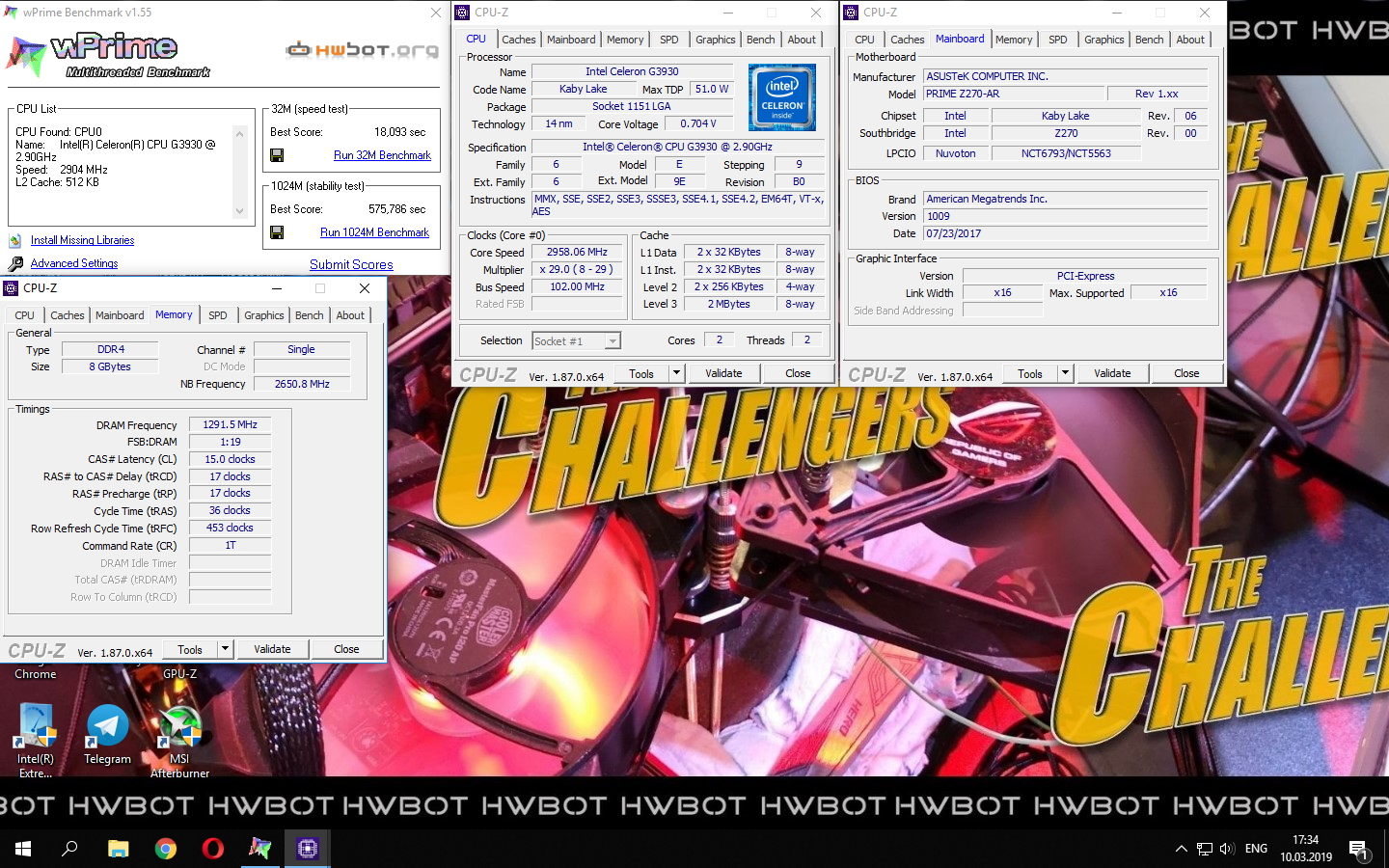Click the CPU List scrollbar up arrow
1389x868 pixels.
click(x=239, y=132)
